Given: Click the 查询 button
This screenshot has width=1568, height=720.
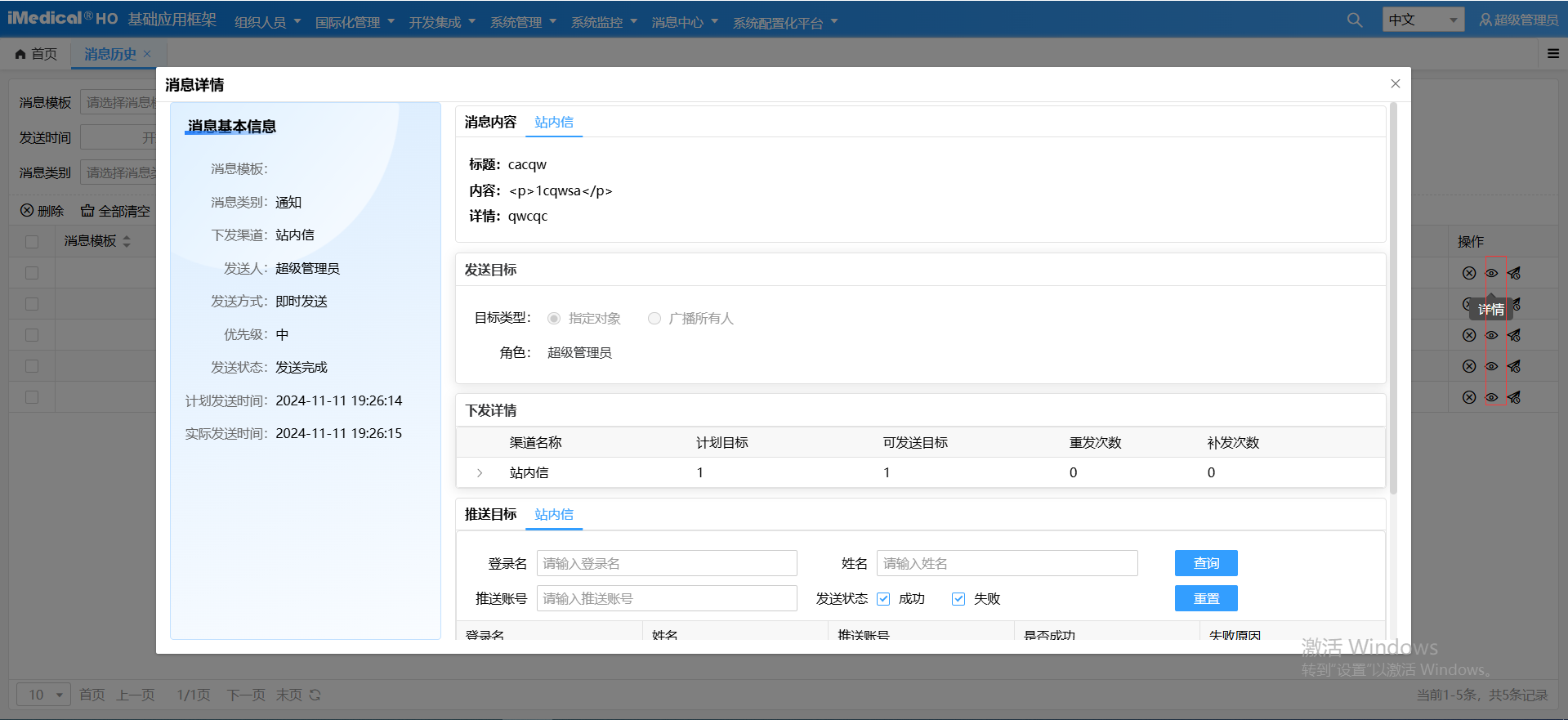Looking at the screenshot, I should 1205,563.
